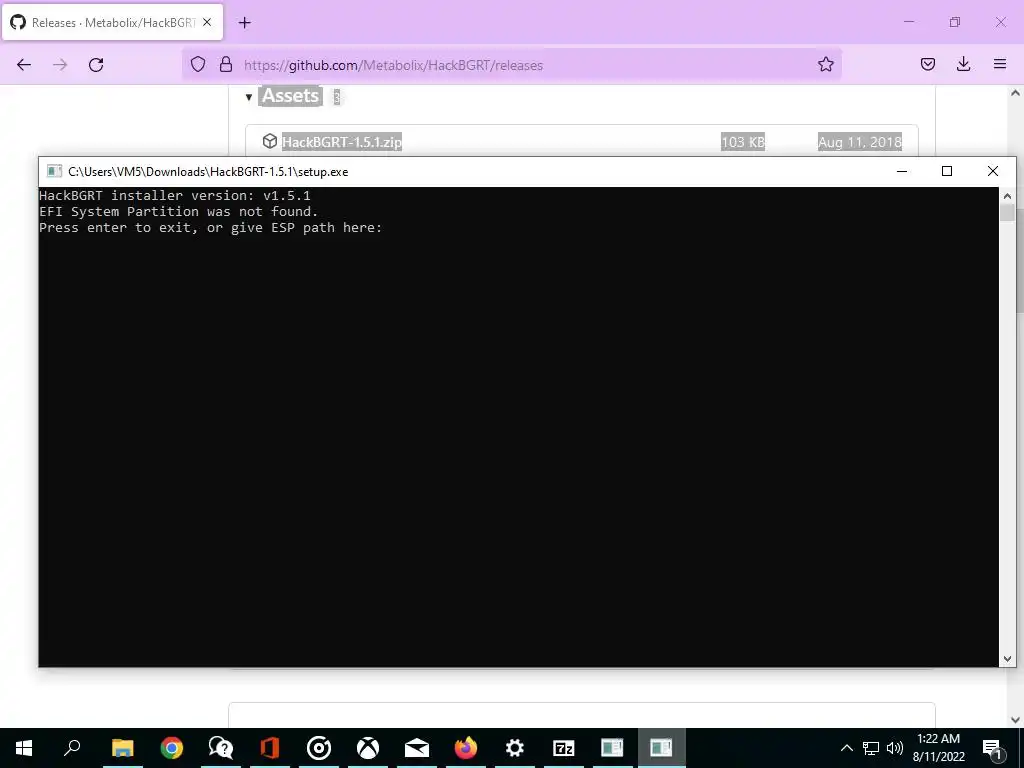
Task: Open tracking protection shield icon
Action: 198,64
